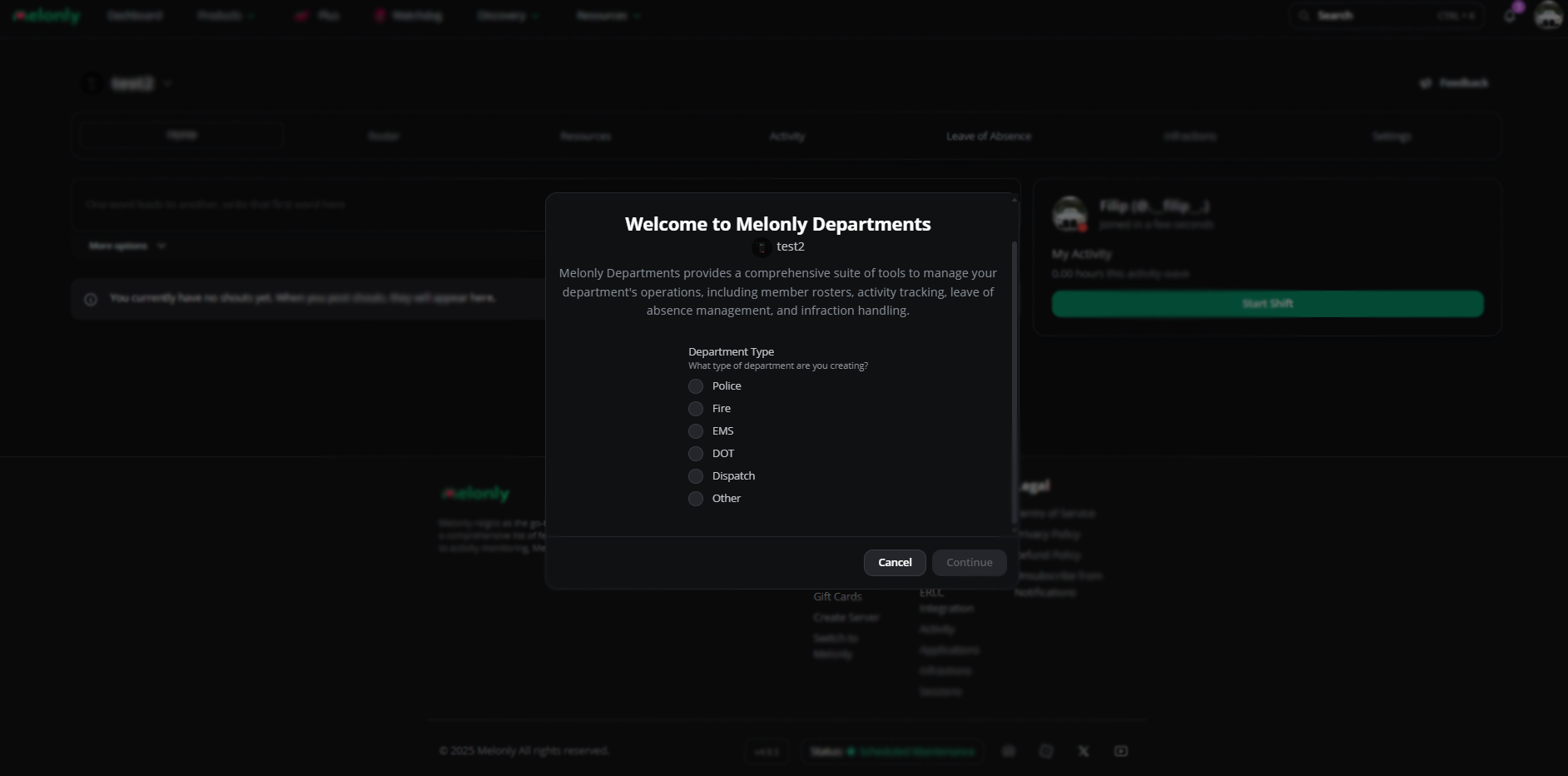Click the Start Shift button
Image resolution: width=1568 pixels, height=776 pixels.
[1268, 304]
